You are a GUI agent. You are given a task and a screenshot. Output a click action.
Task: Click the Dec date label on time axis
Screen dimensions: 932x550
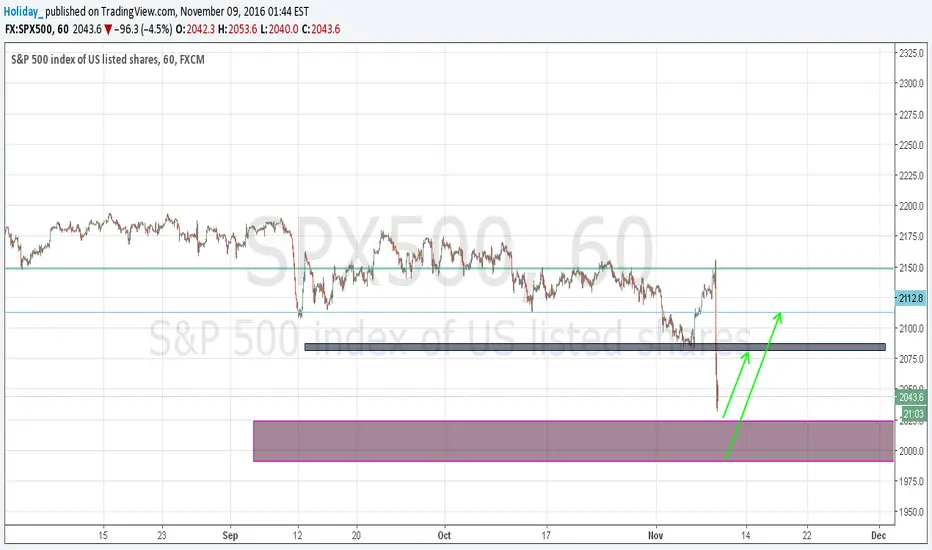click(x=879, y=535)
